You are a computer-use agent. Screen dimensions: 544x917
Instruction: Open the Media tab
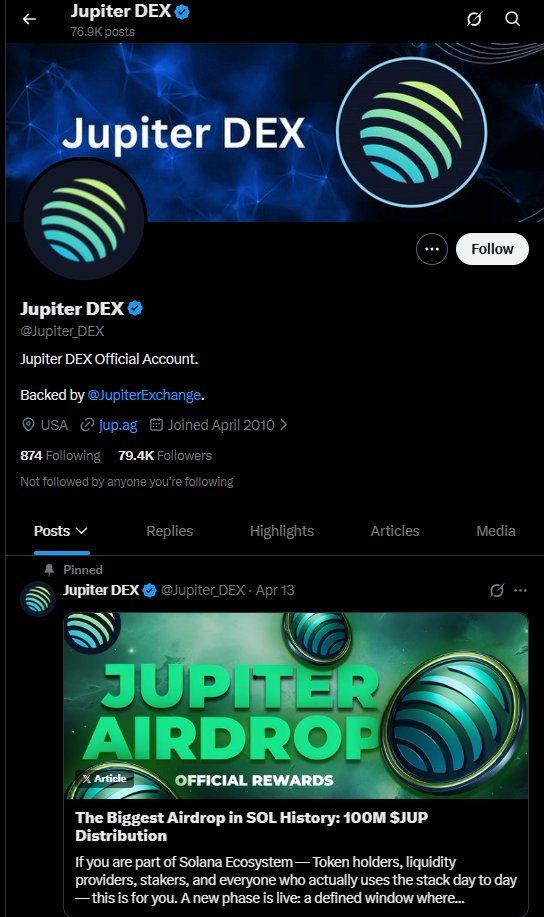click(495, 531)
